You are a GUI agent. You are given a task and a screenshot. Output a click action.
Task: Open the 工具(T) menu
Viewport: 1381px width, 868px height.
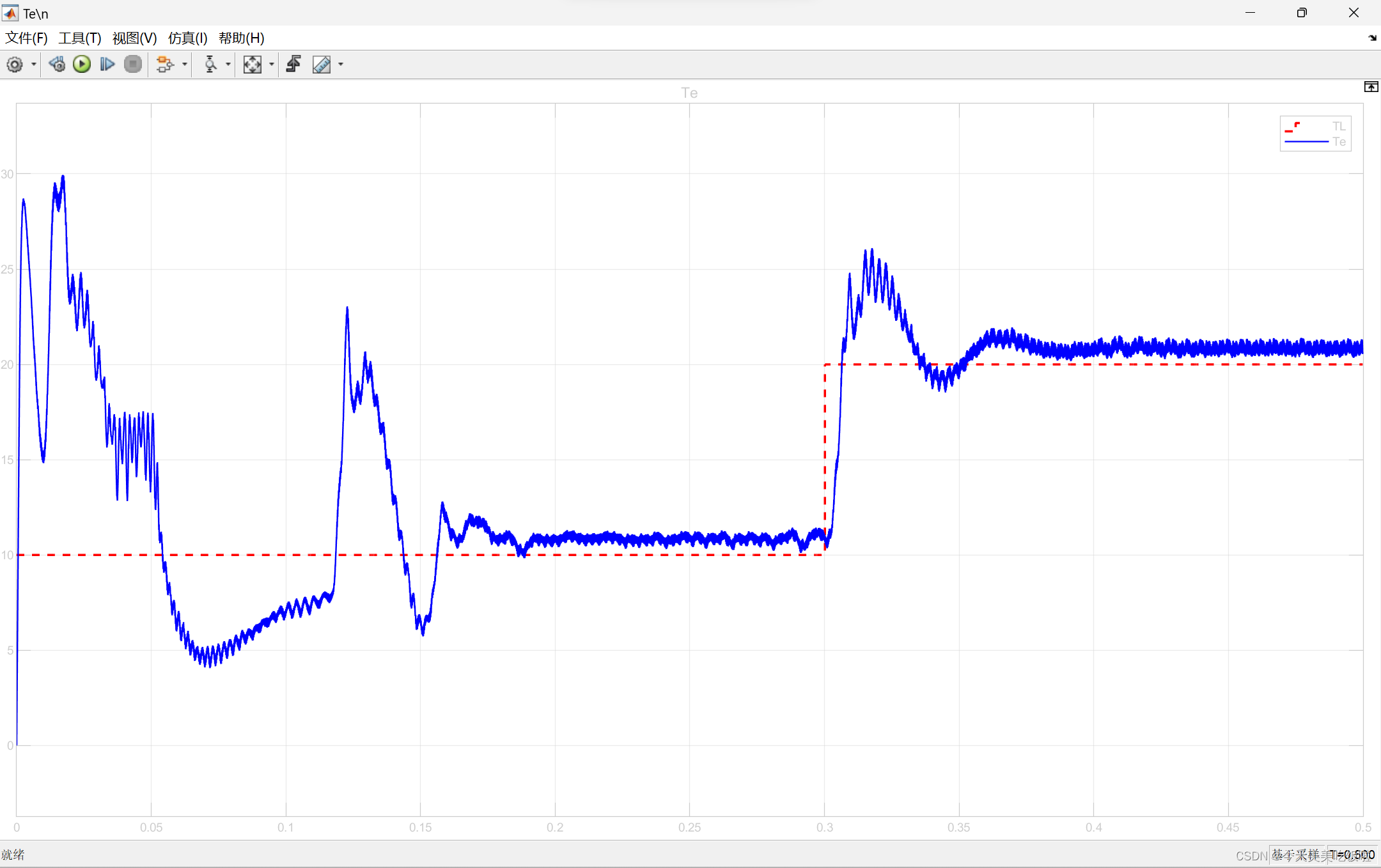point(80,38)
